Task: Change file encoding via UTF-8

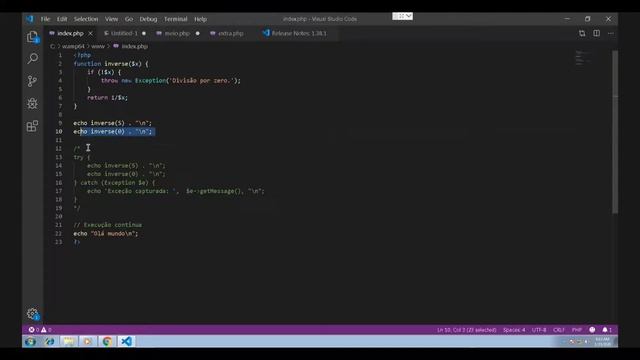Action: [539, 330]
